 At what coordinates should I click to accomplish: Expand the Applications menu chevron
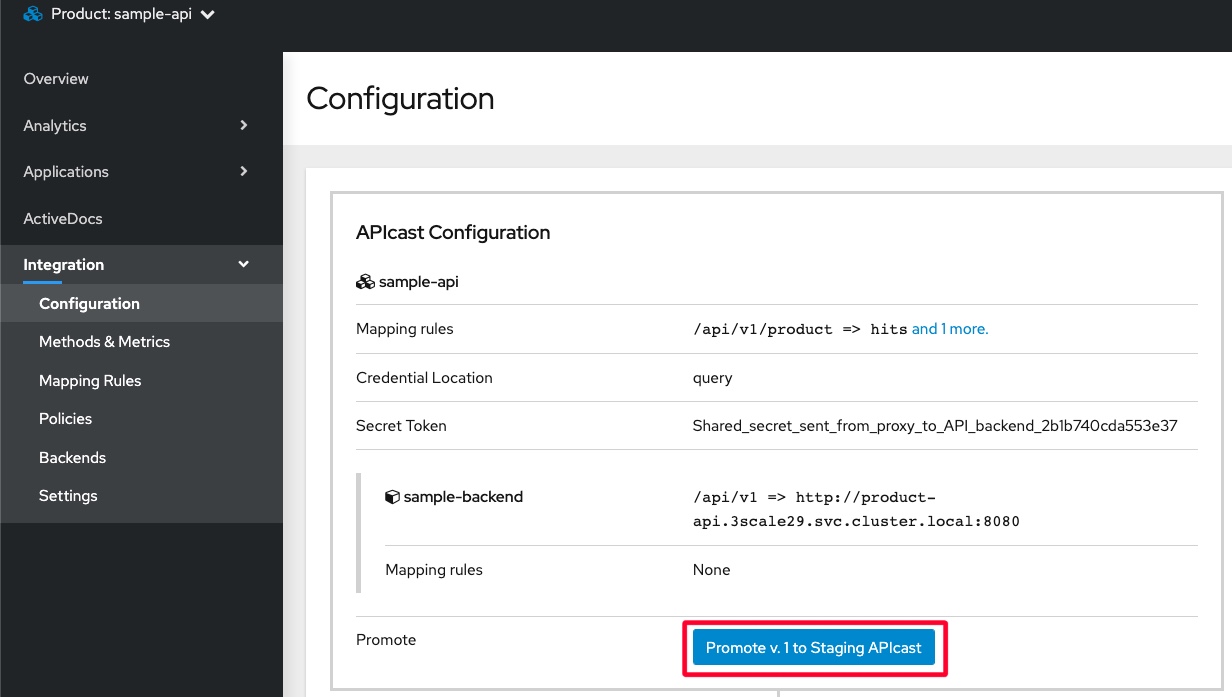click(244, 172)
